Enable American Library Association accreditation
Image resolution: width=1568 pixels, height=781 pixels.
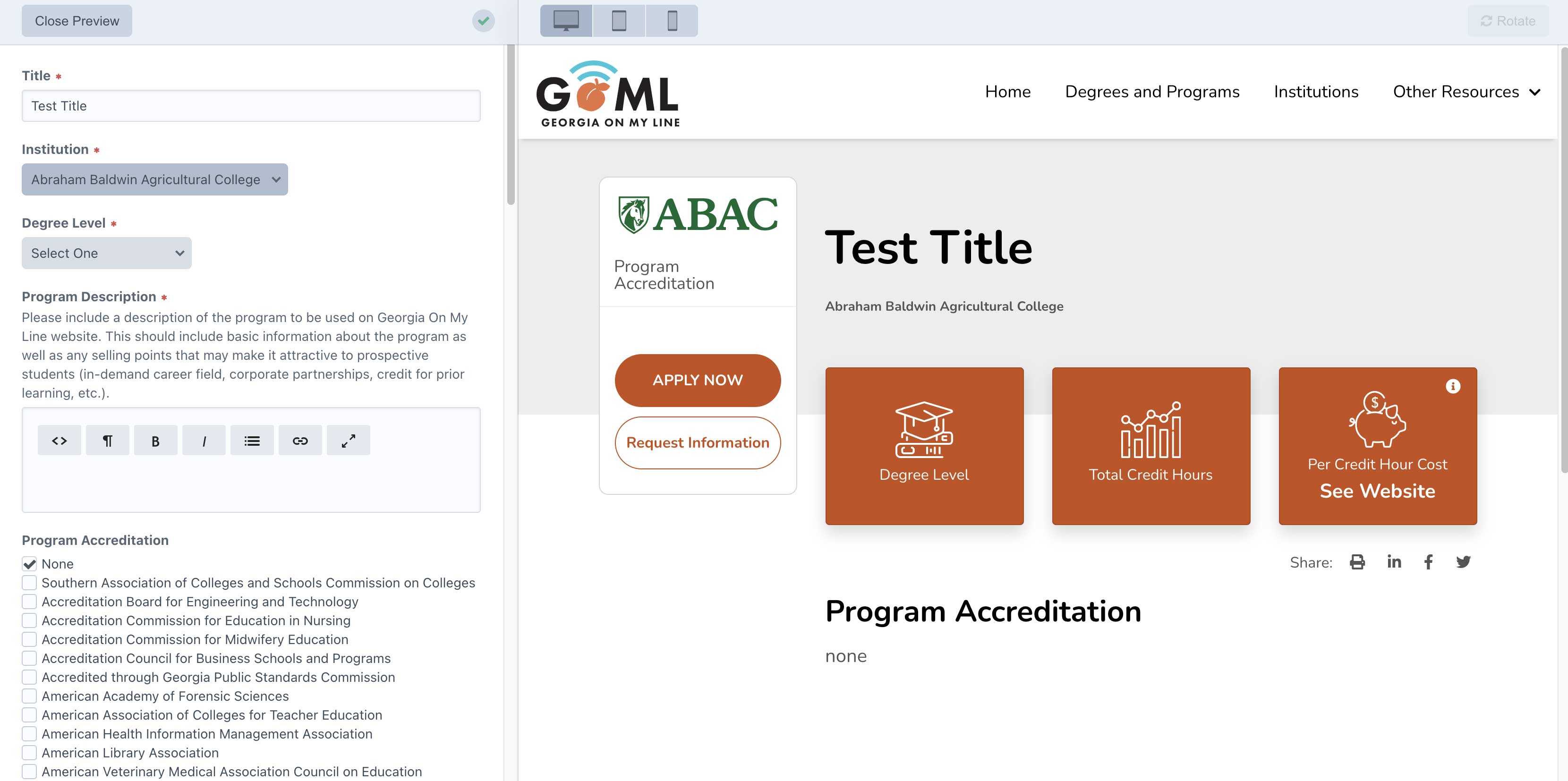(x=29, y=752)
